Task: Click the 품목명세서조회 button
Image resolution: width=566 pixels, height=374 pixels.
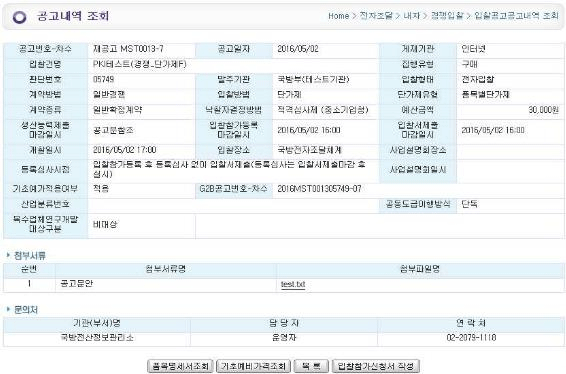Action: [x=180, y=366]
